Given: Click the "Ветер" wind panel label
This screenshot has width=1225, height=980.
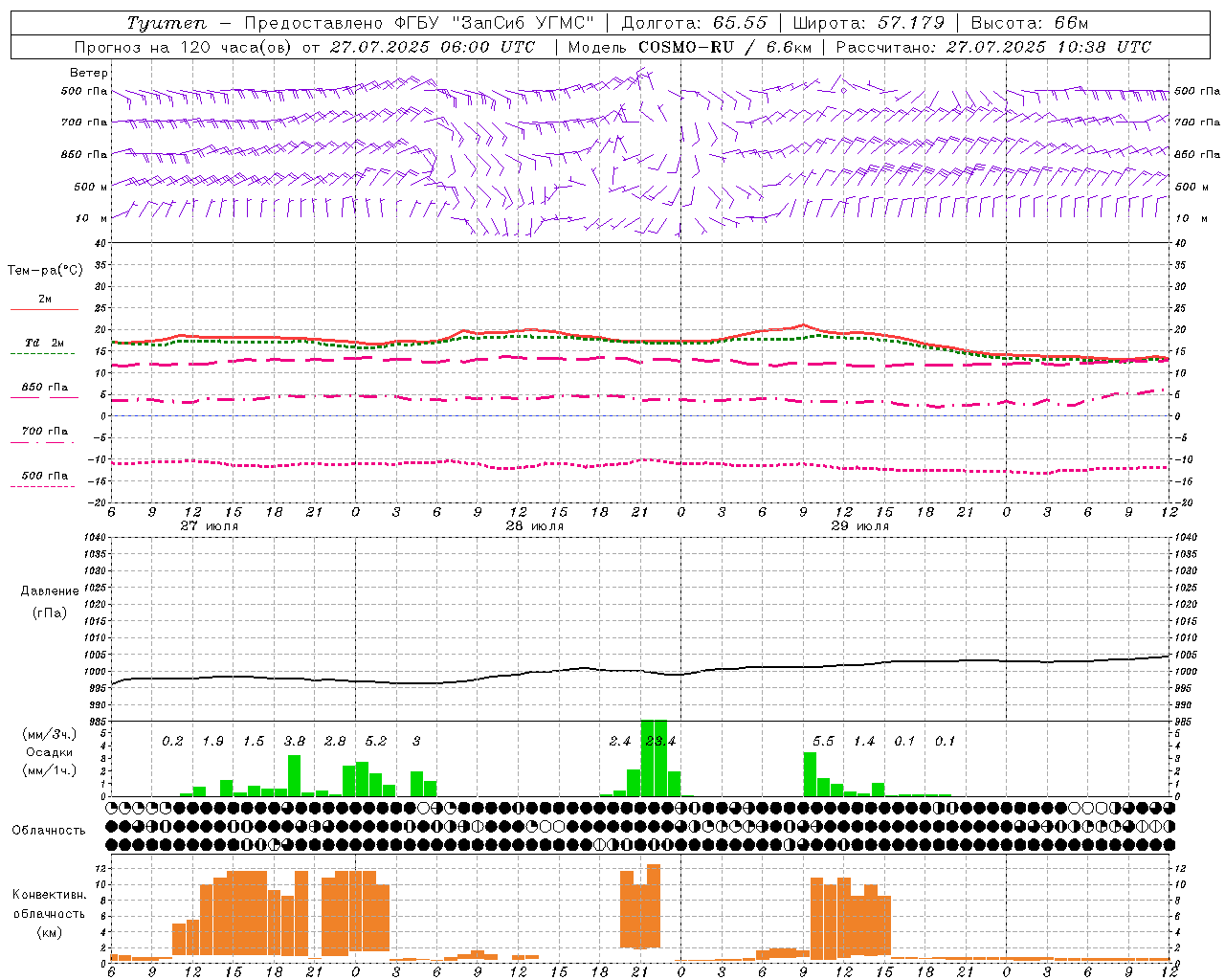Looking at the screenshot, I should pos(89,73).
